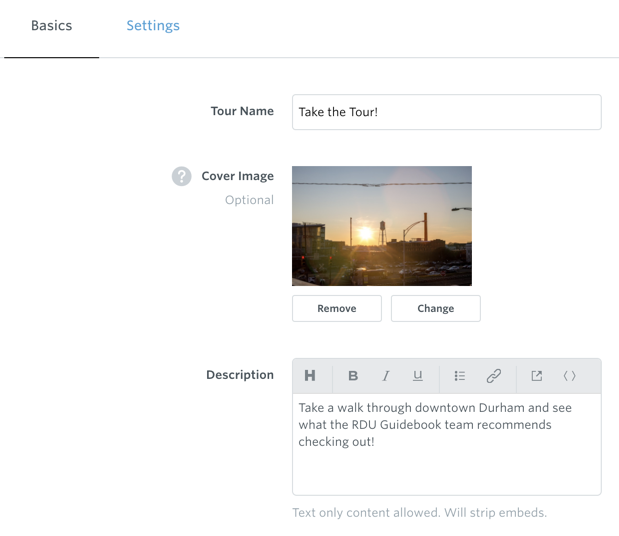Toggle bold formatting in description editor
Viewport: 619px width, 536px height.
[353, 376]
